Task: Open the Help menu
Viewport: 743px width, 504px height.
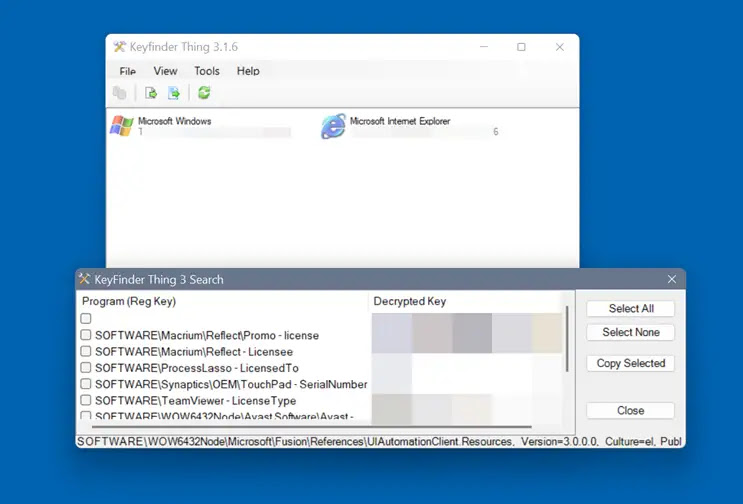Action: (x=248, y=71)
